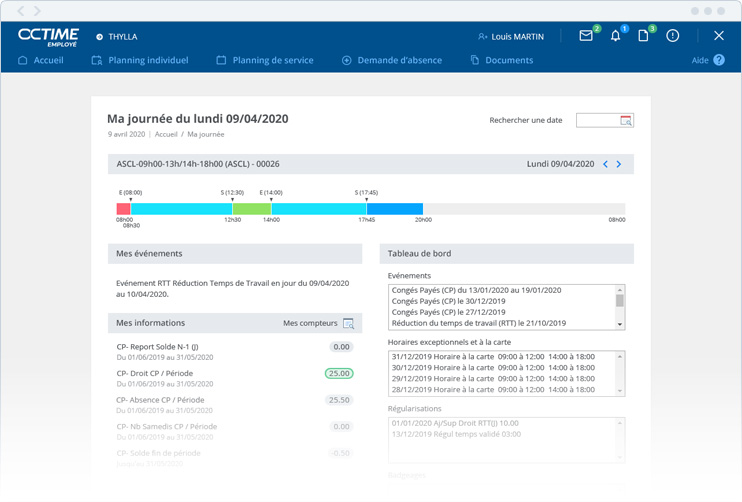Viewport: 742px width, 502px height.
Task: Open the calendar date picker icon
Action: [626, 120]
